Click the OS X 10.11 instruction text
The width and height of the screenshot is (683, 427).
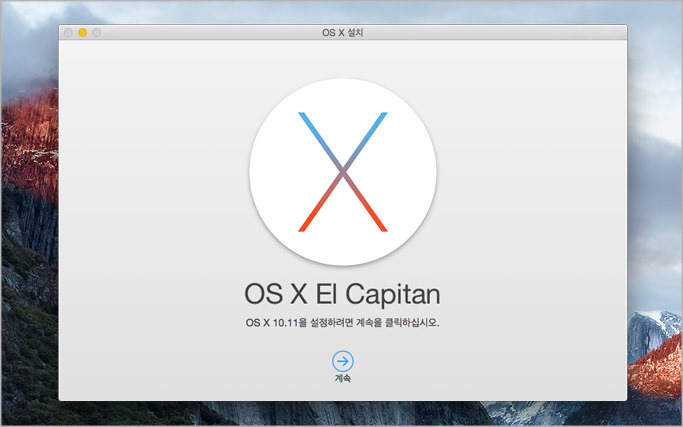point(342,323)
